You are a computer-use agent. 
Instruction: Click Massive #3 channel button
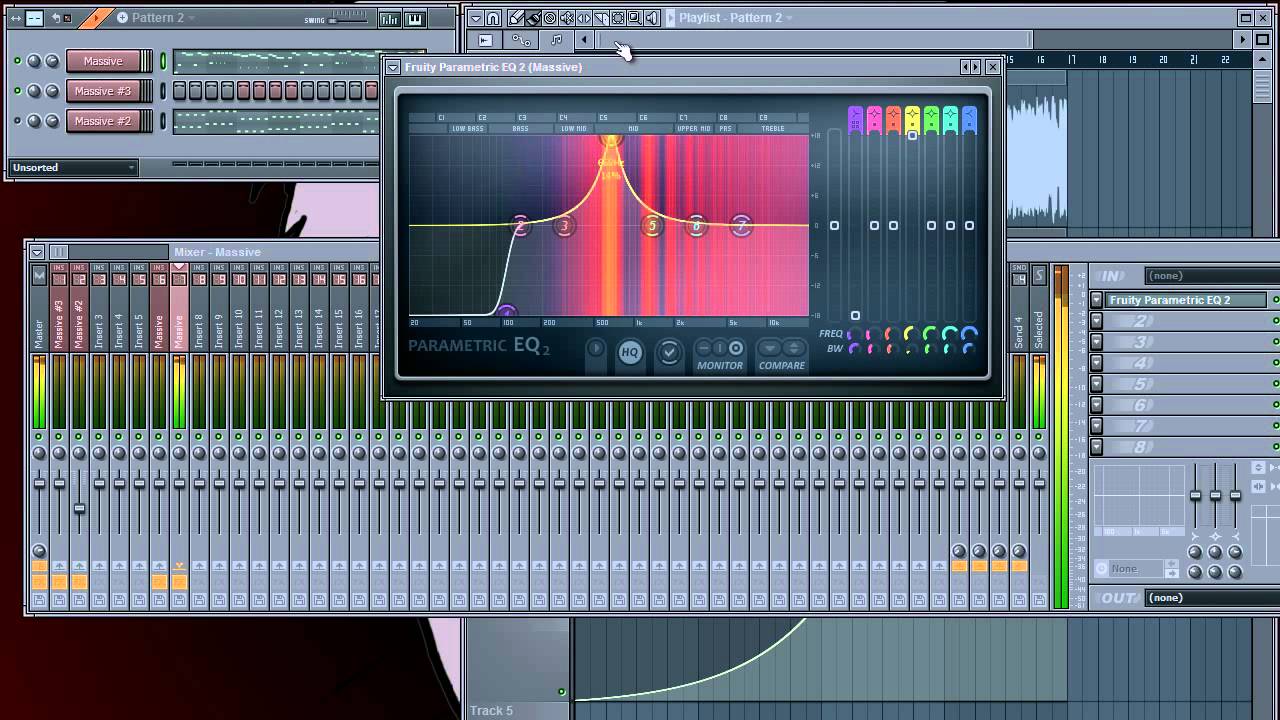(103, 91)
